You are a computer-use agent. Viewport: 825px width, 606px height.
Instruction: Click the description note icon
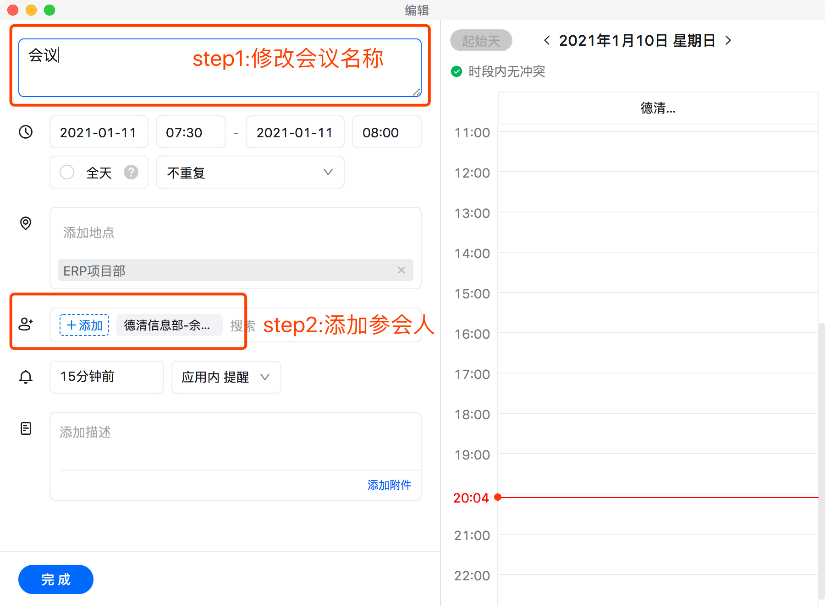coord(26,428)
